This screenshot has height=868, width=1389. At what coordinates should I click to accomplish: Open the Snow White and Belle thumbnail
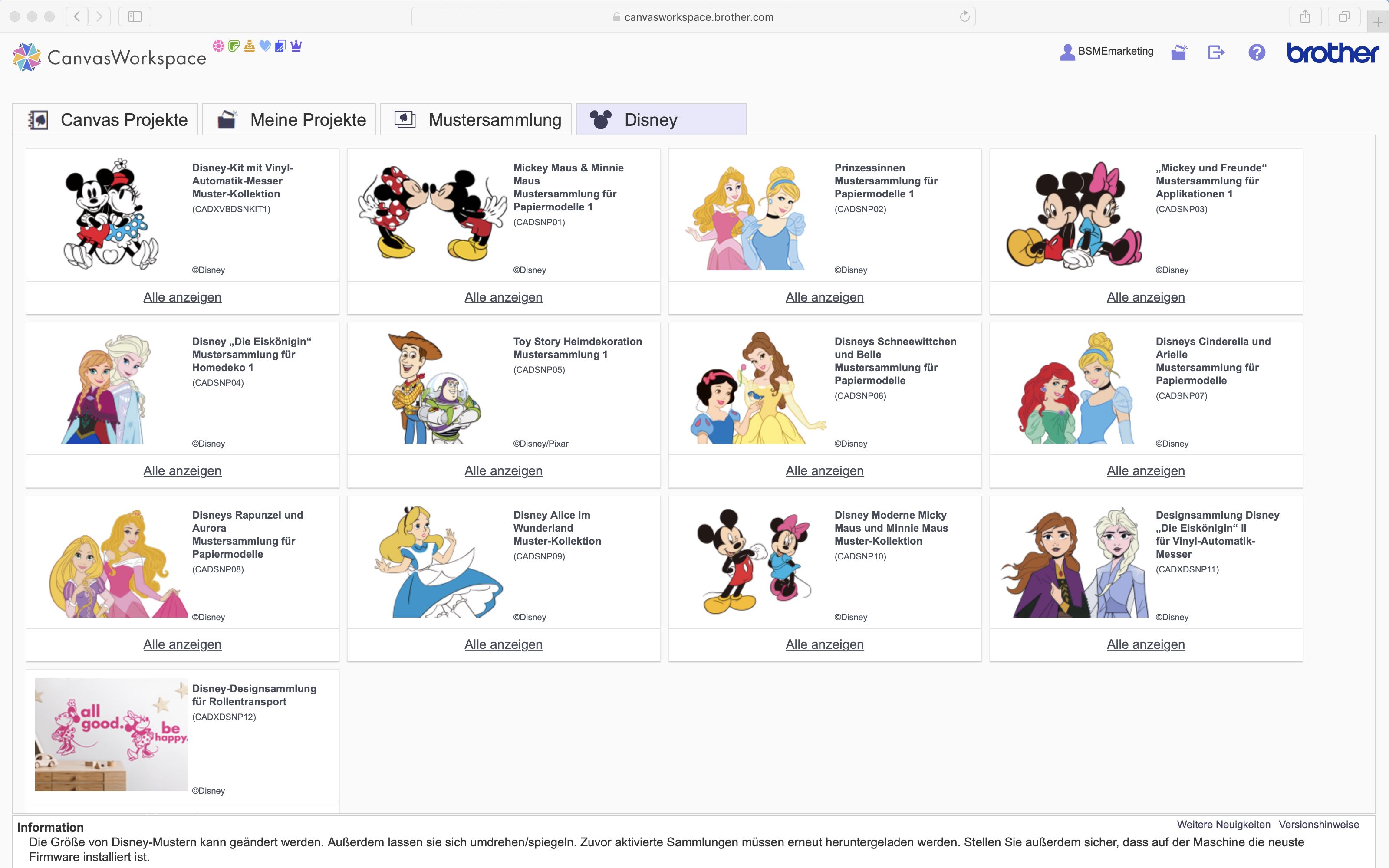coord(758,388)
